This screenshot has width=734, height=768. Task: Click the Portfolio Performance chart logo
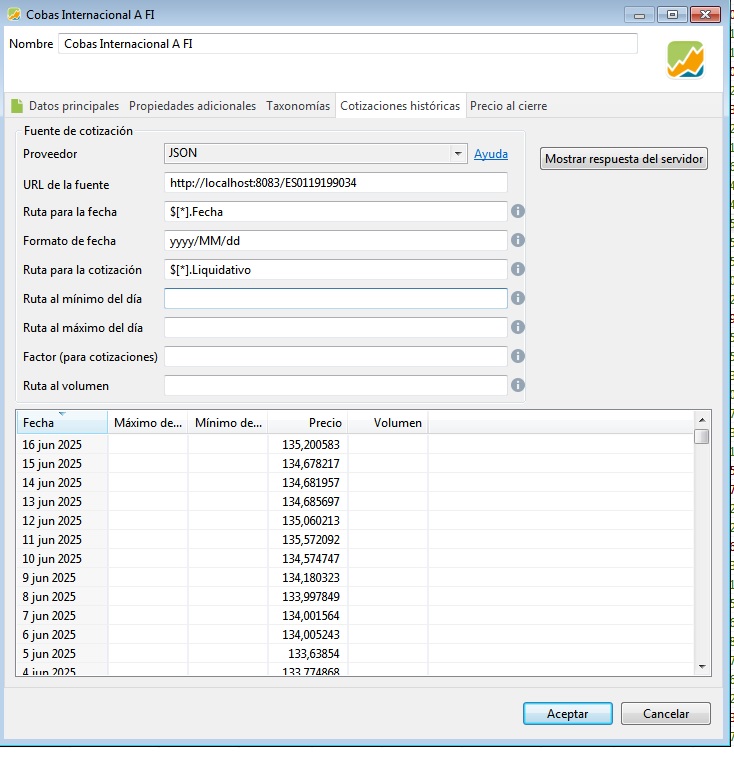(x=685, y=60)
